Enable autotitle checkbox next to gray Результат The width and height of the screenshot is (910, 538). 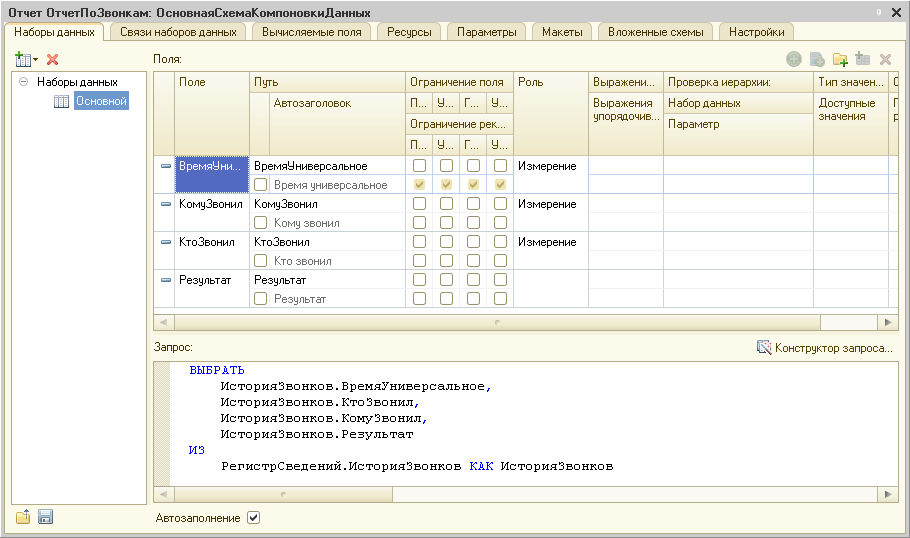pyautogui.click(x=261, y=298)
